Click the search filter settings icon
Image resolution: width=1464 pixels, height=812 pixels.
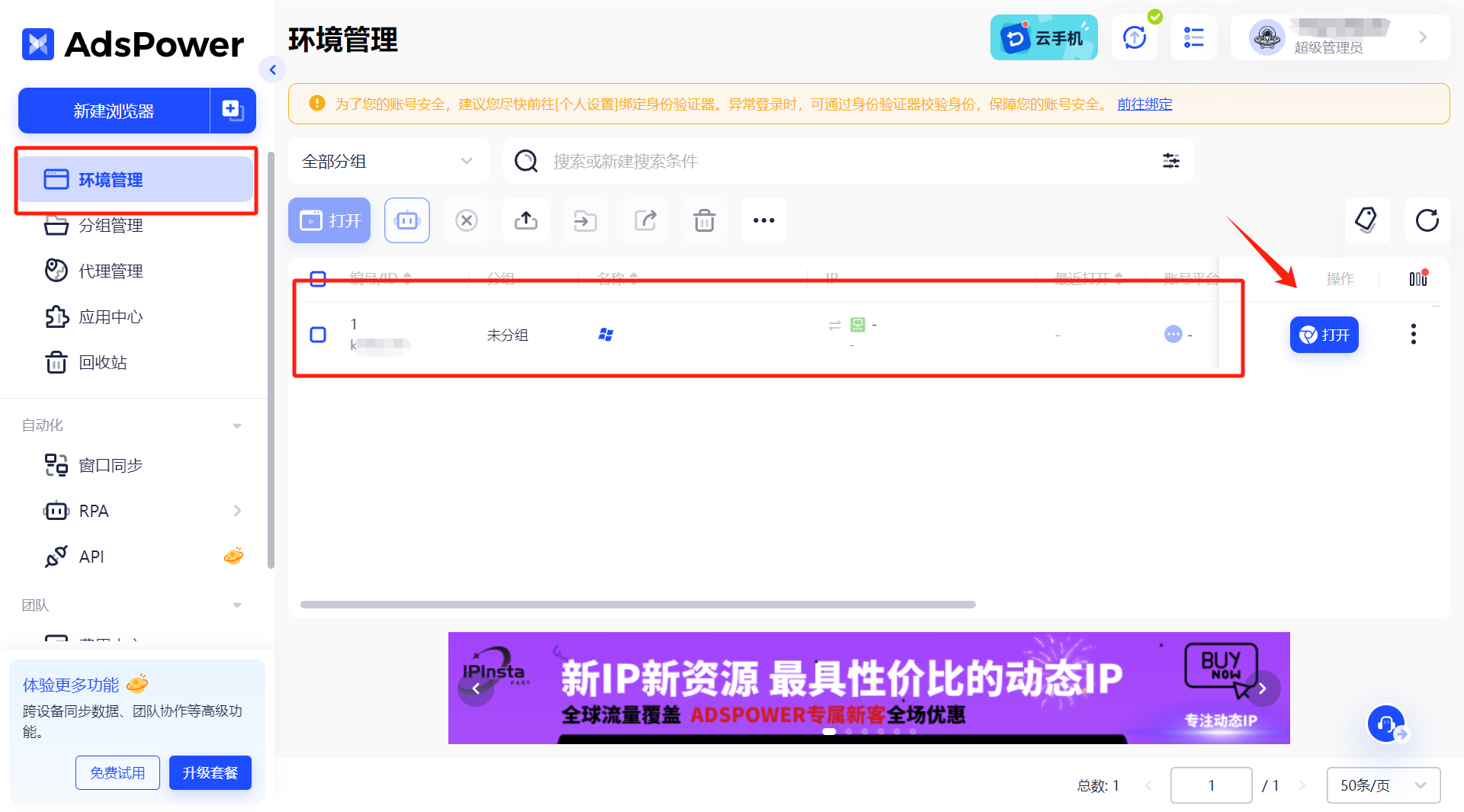click(x=1170, y=161)
